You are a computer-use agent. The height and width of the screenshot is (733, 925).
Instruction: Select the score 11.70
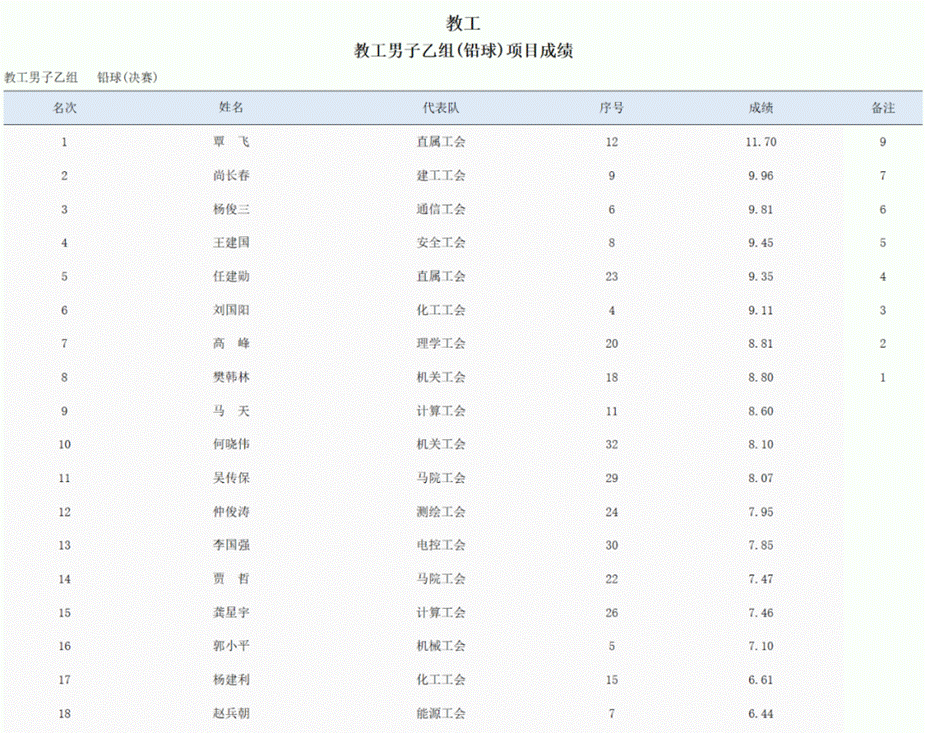761,142
